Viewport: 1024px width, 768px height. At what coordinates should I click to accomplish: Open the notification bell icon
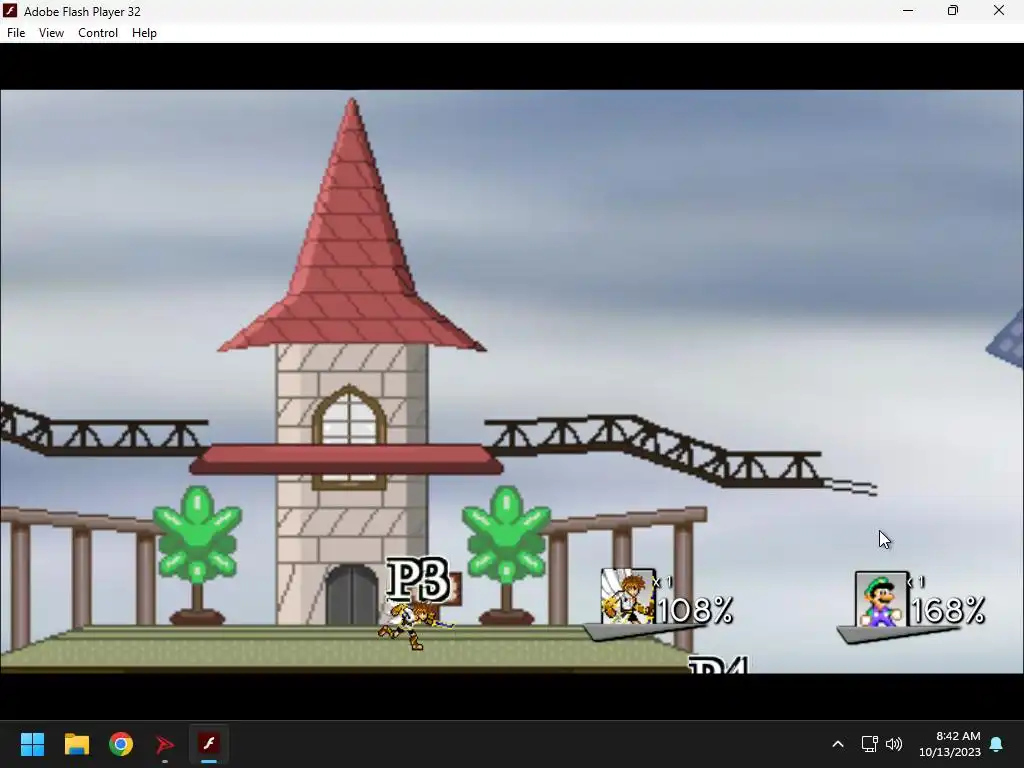(x=997, y=744)
